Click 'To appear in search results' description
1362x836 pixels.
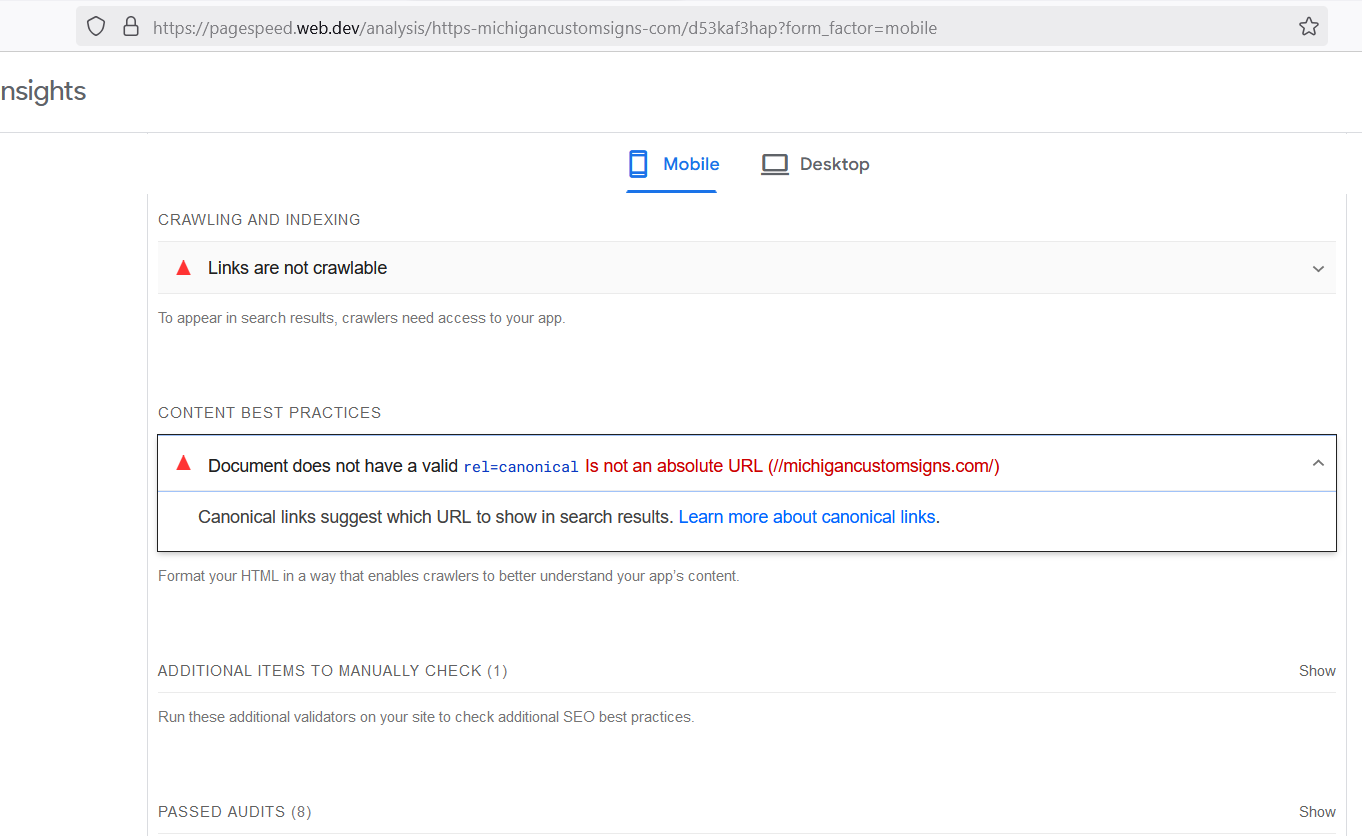pyautogui.click(x=362, y=319)
